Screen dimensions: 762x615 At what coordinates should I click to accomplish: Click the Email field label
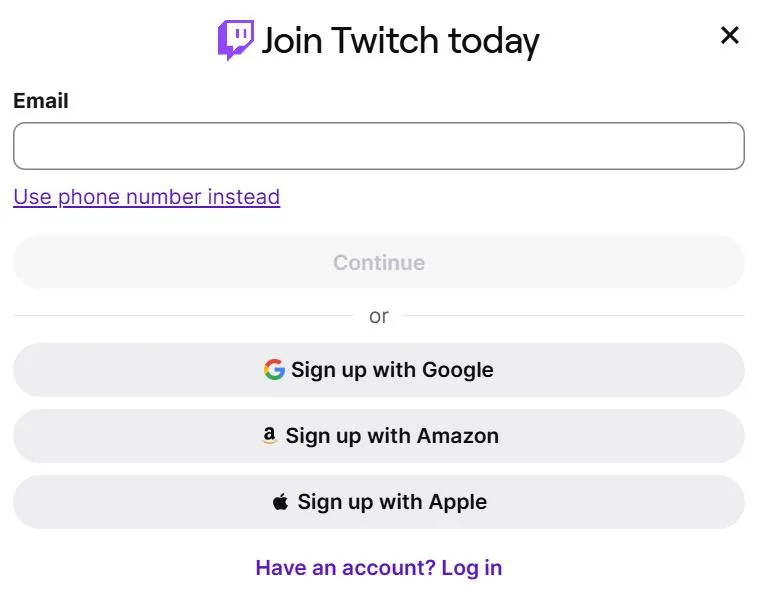(x=41, y=101)
